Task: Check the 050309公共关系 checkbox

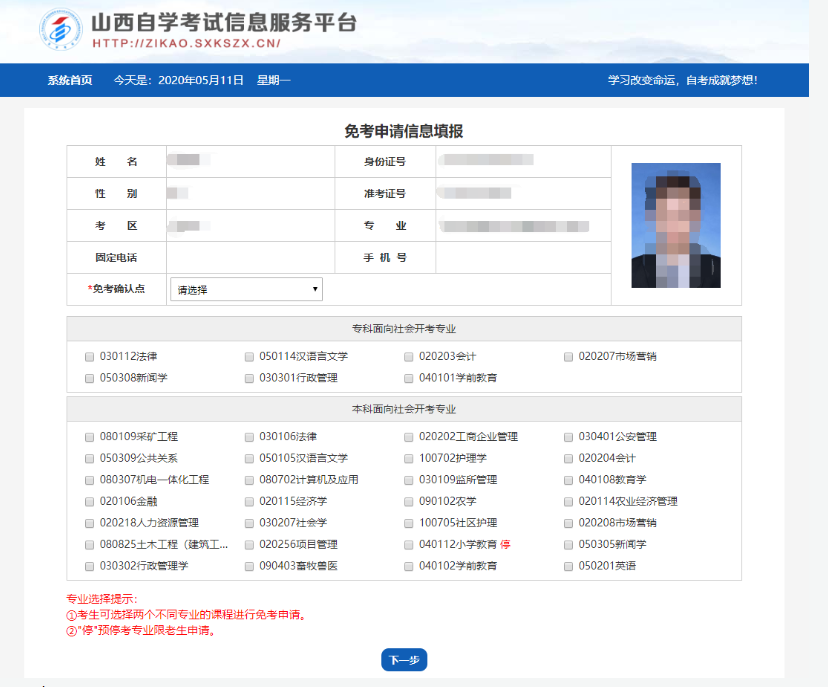Action: [89, 459]
